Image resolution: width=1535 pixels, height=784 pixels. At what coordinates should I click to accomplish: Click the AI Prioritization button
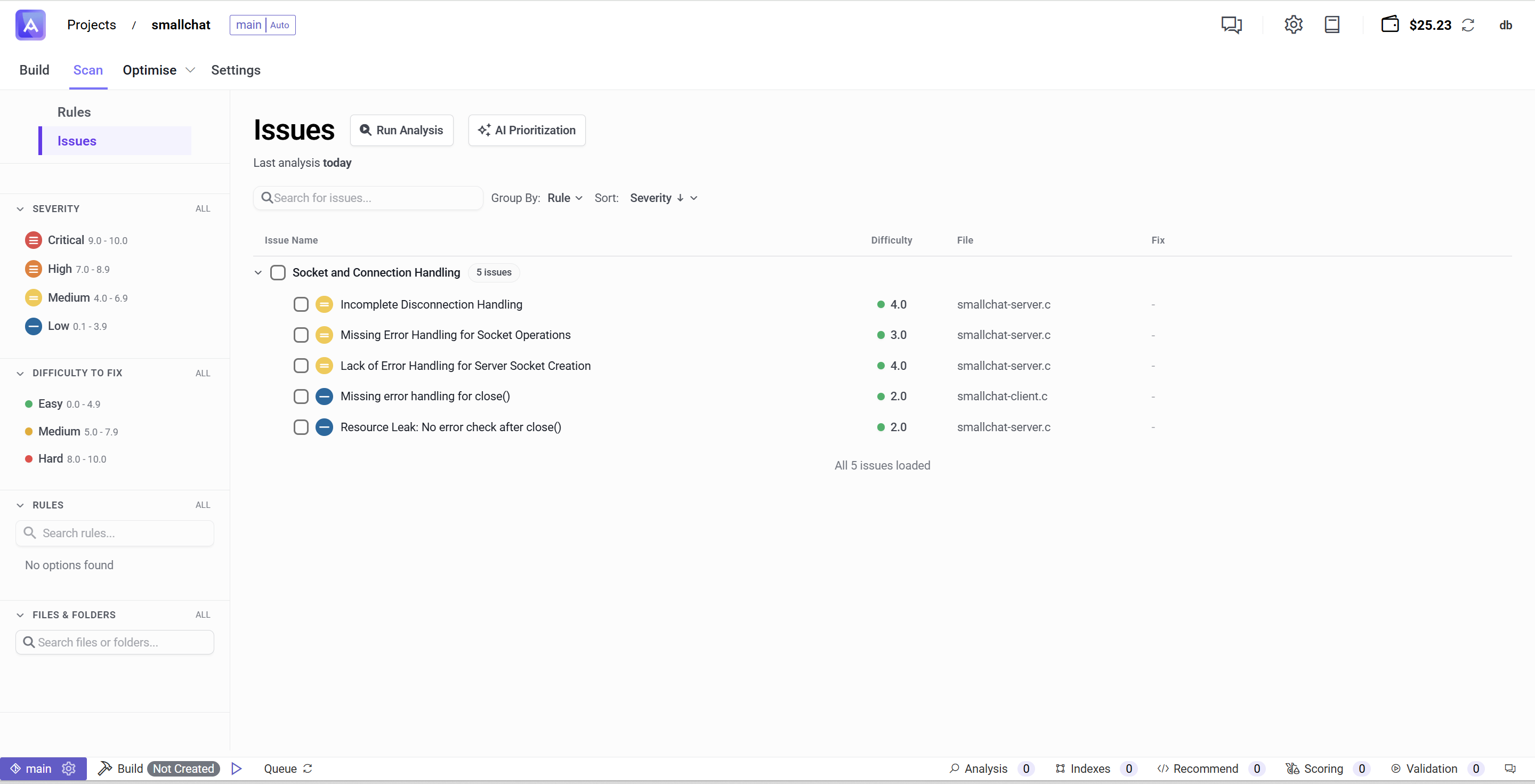(527, 130)
